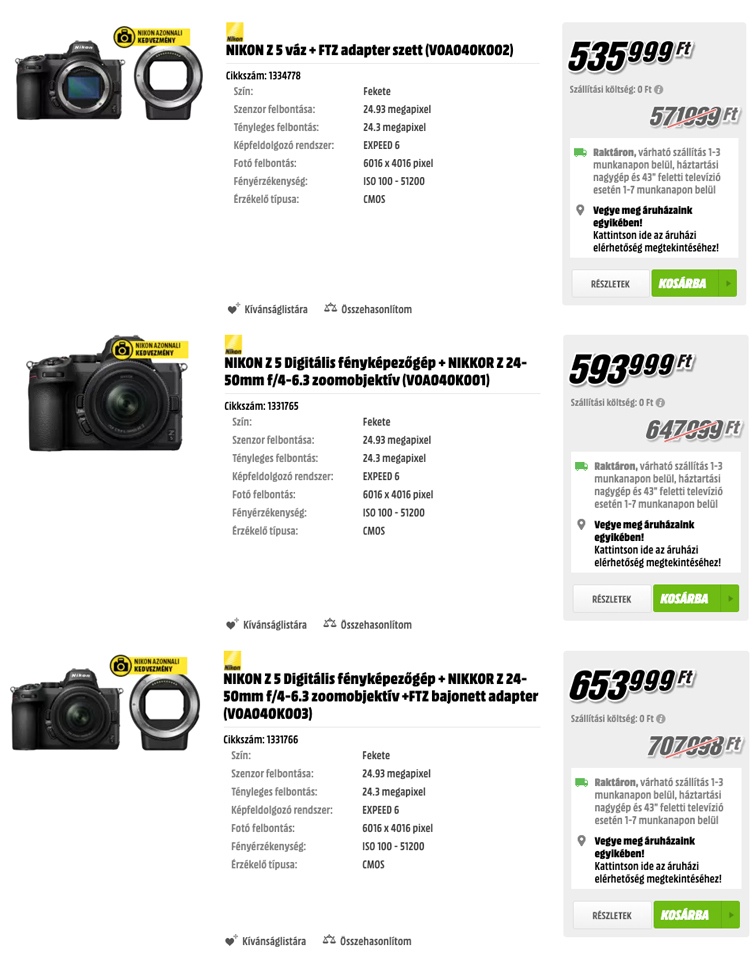This screenshot has height=953, width=750.
Task: Open RÉSZLETEK for Nikon Z 5 váz set
Action: click(x=610, y=283)
